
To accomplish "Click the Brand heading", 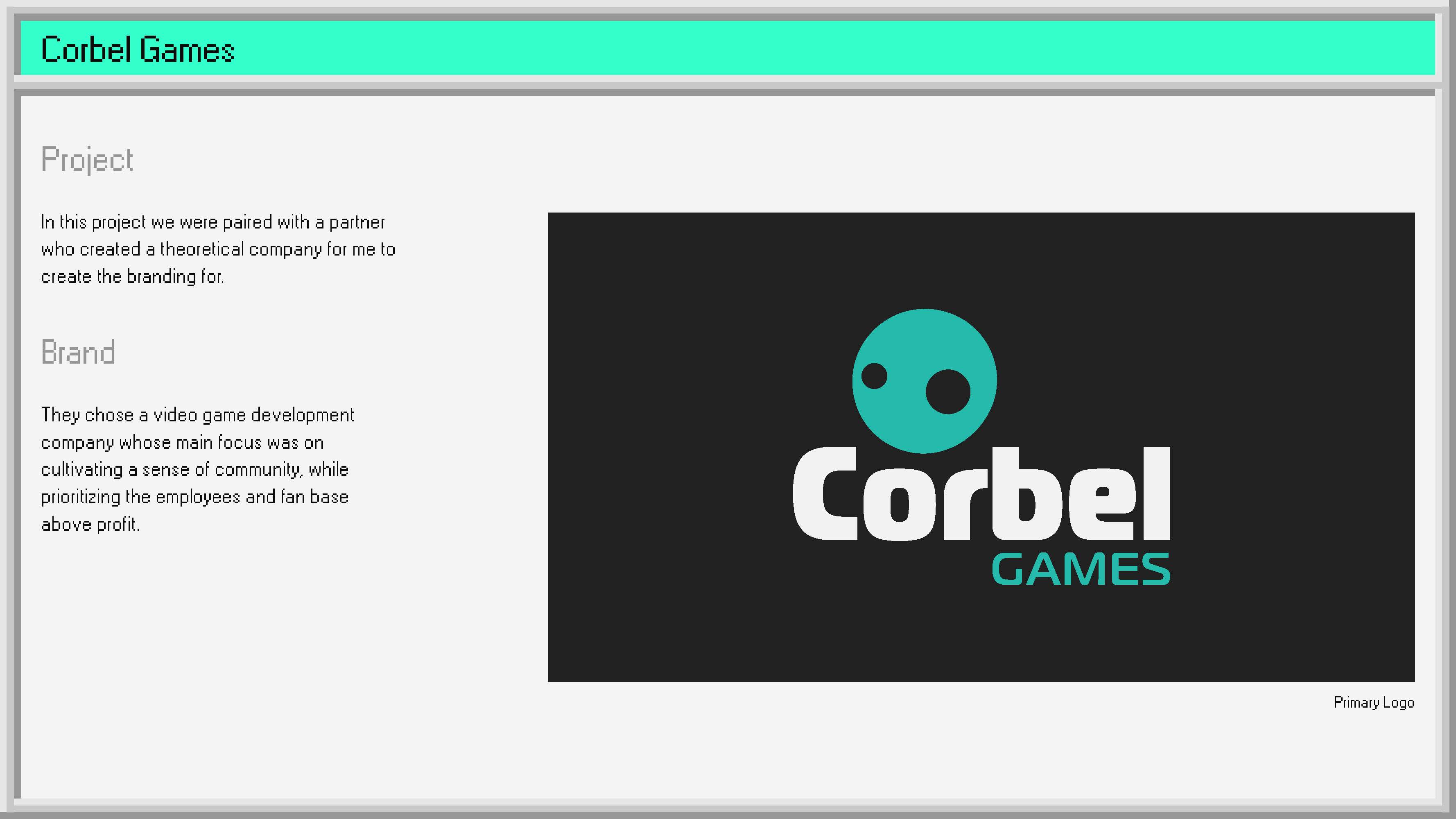I will click(x=78, y=353).
